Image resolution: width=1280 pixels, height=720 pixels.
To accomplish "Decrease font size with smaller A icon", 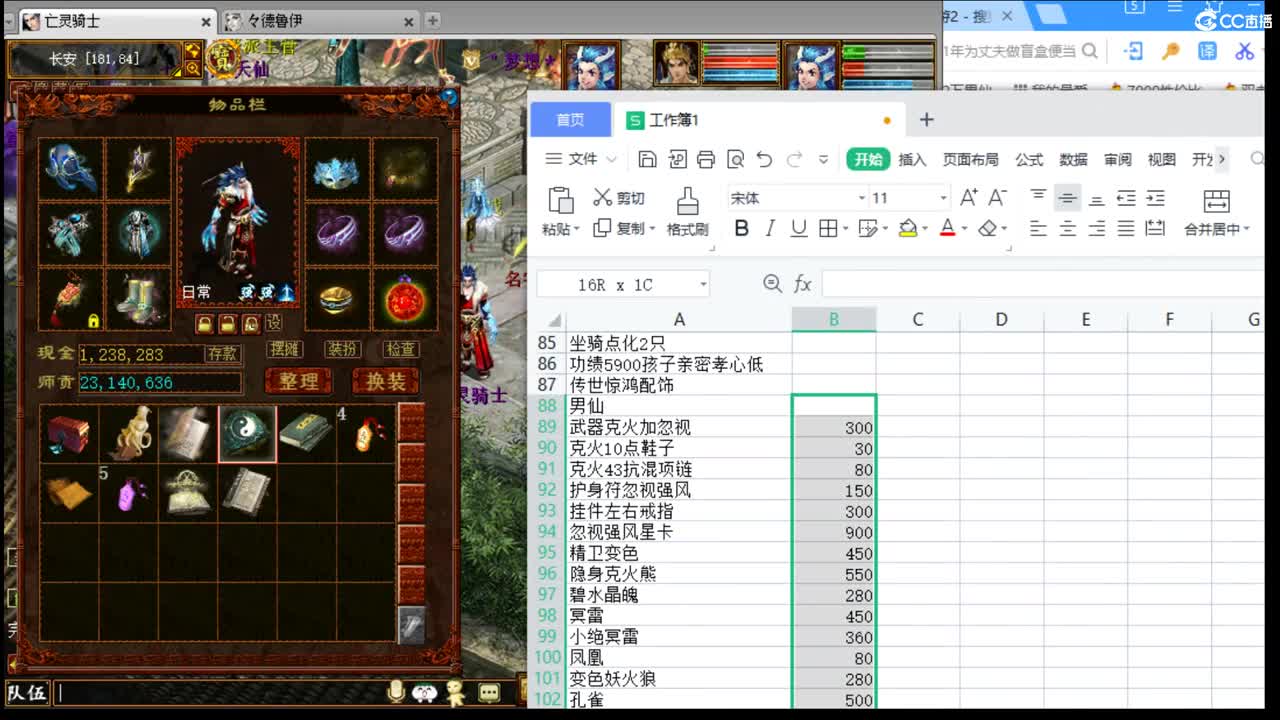I will (997, 197).
